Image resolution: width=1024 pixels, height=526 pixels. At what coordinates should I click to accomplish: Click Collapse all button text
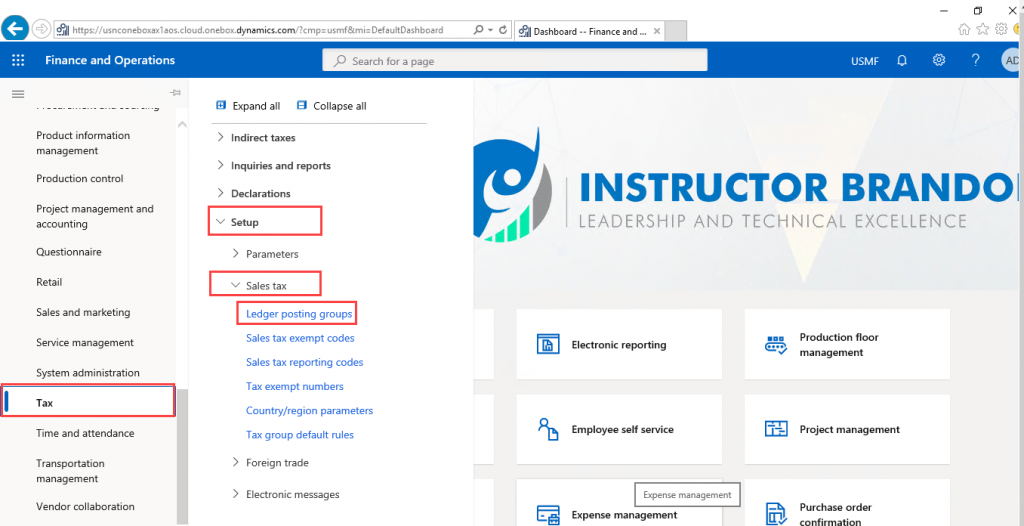pos(340,106)
